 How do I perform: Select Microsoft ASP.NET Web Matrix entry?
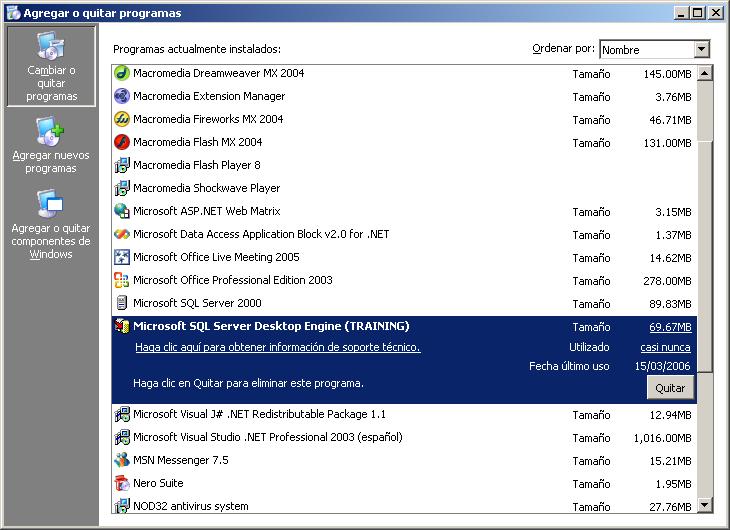404,211
